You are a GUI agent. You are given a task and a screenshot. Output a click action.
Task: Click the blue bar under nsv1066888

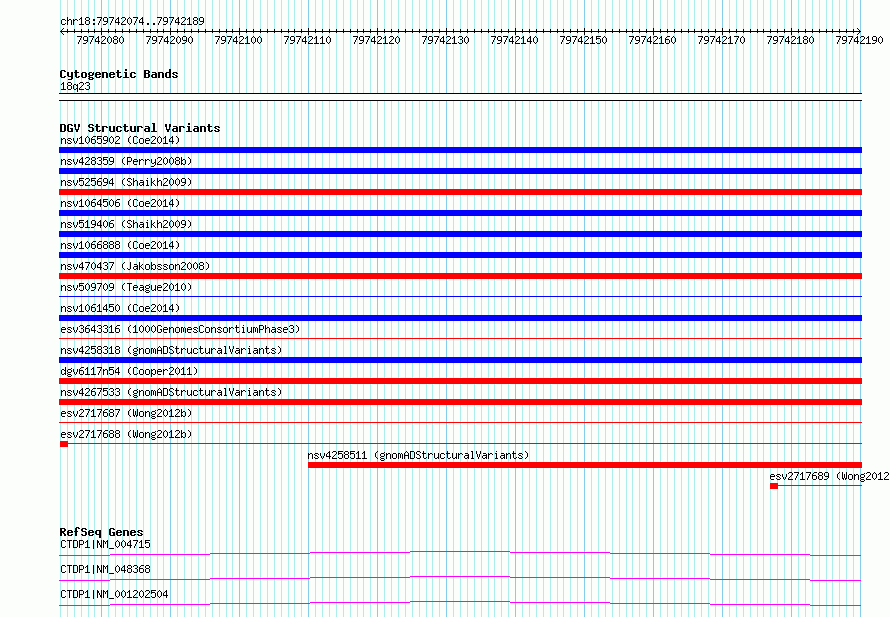pyautogui.click(x=460, y=255)
